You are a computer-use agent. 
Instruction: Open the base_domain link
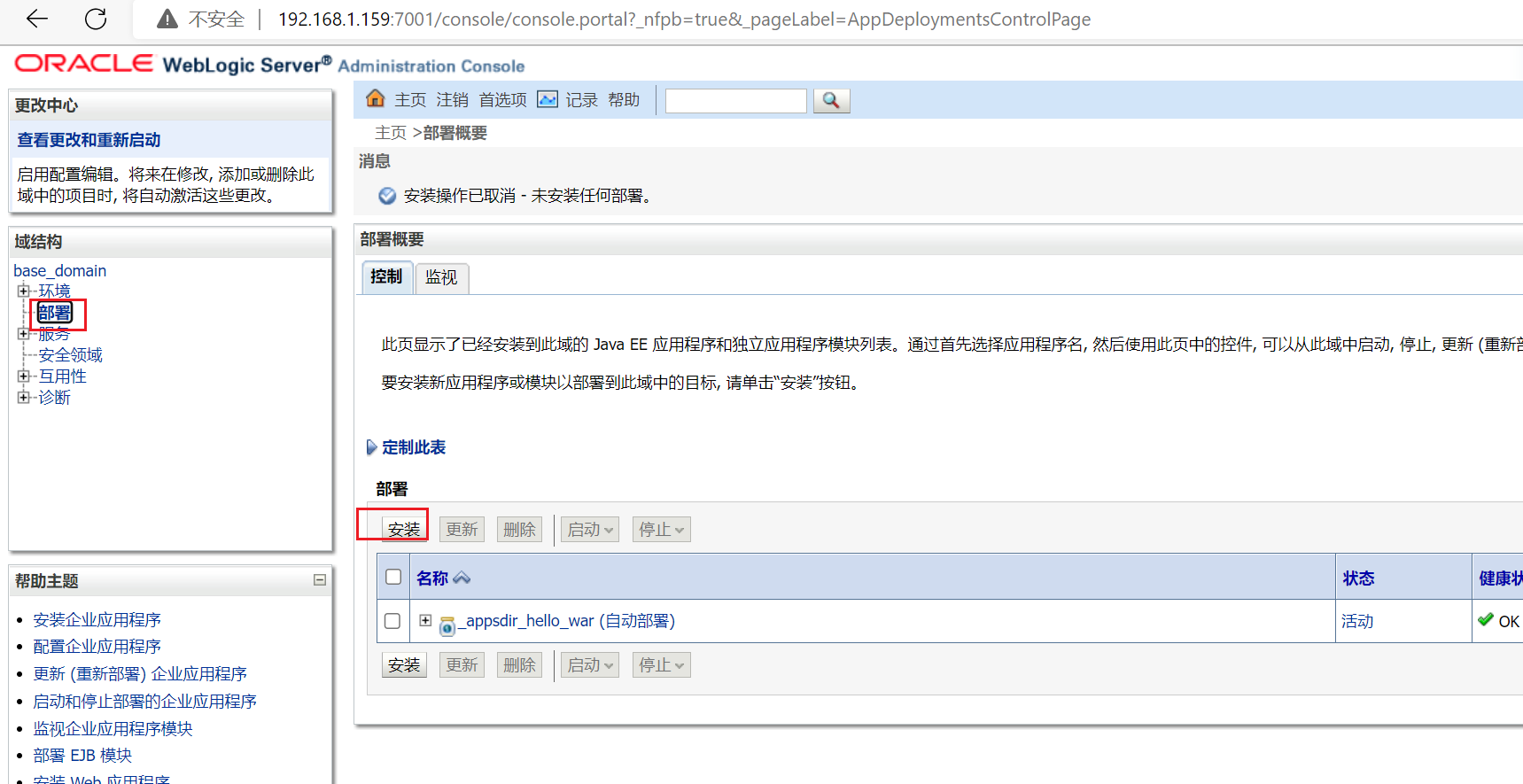coord(59,271)
